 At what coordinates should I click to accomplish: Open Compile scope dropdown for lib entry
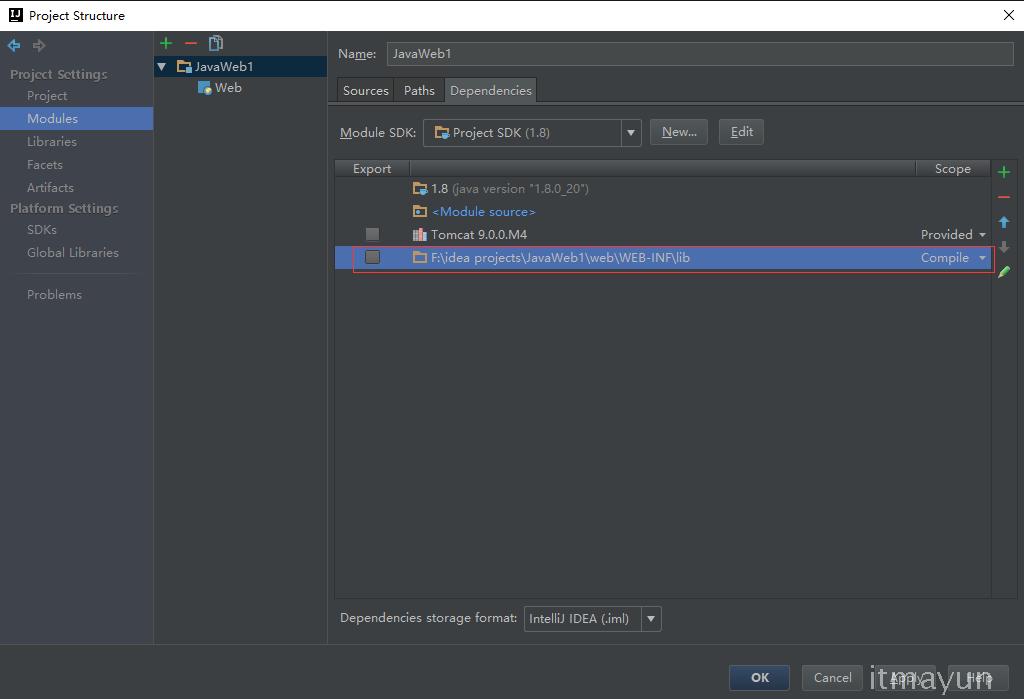[x=982, y=258]
